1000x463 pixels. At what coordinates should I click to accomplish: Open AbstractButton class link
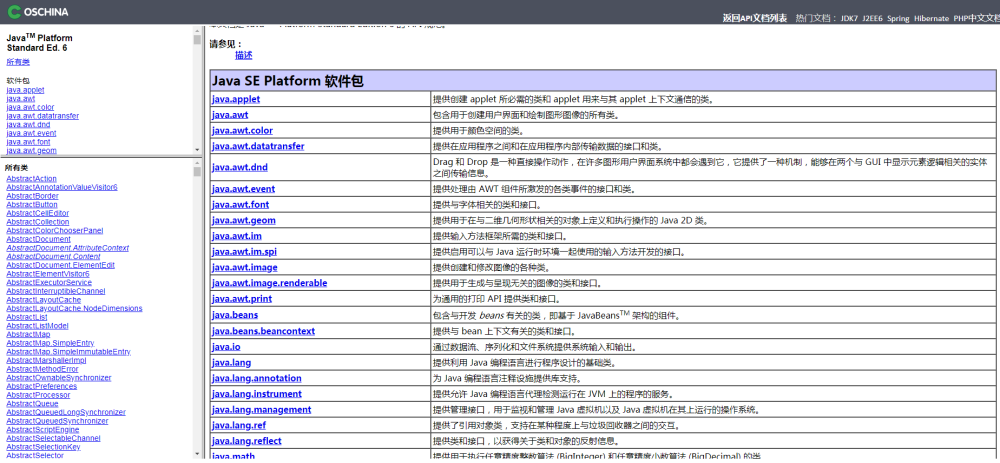(32, 205)
